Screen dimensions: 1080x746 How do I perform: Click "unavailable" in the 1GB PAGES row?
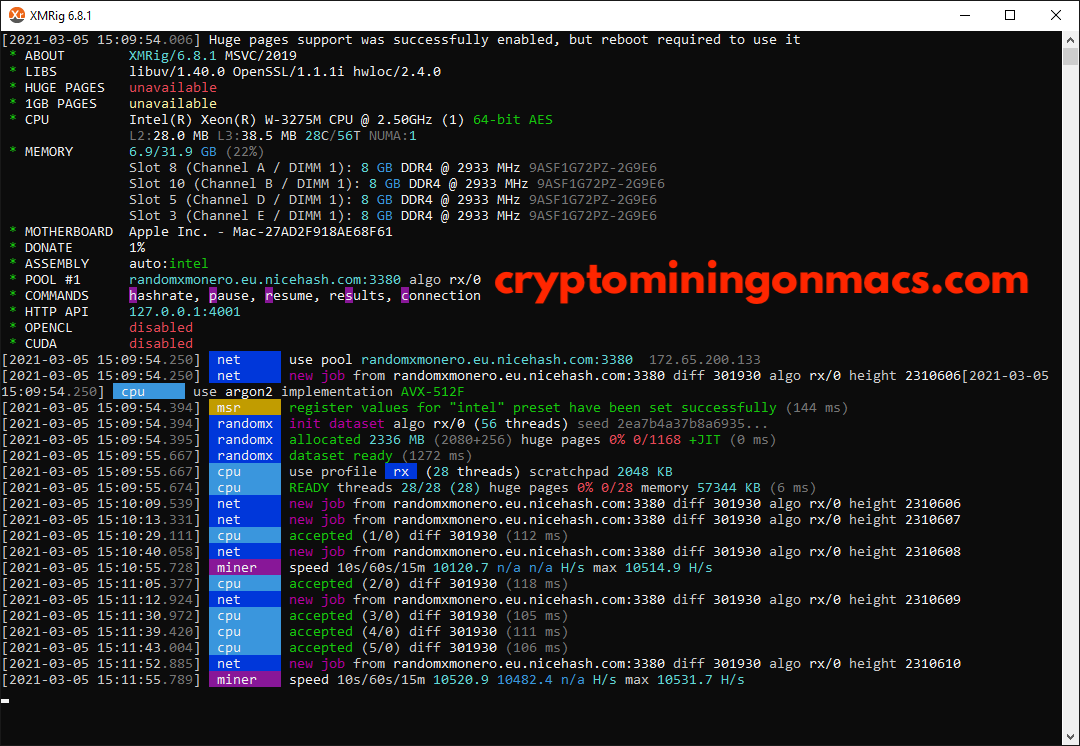coord(172,103)
